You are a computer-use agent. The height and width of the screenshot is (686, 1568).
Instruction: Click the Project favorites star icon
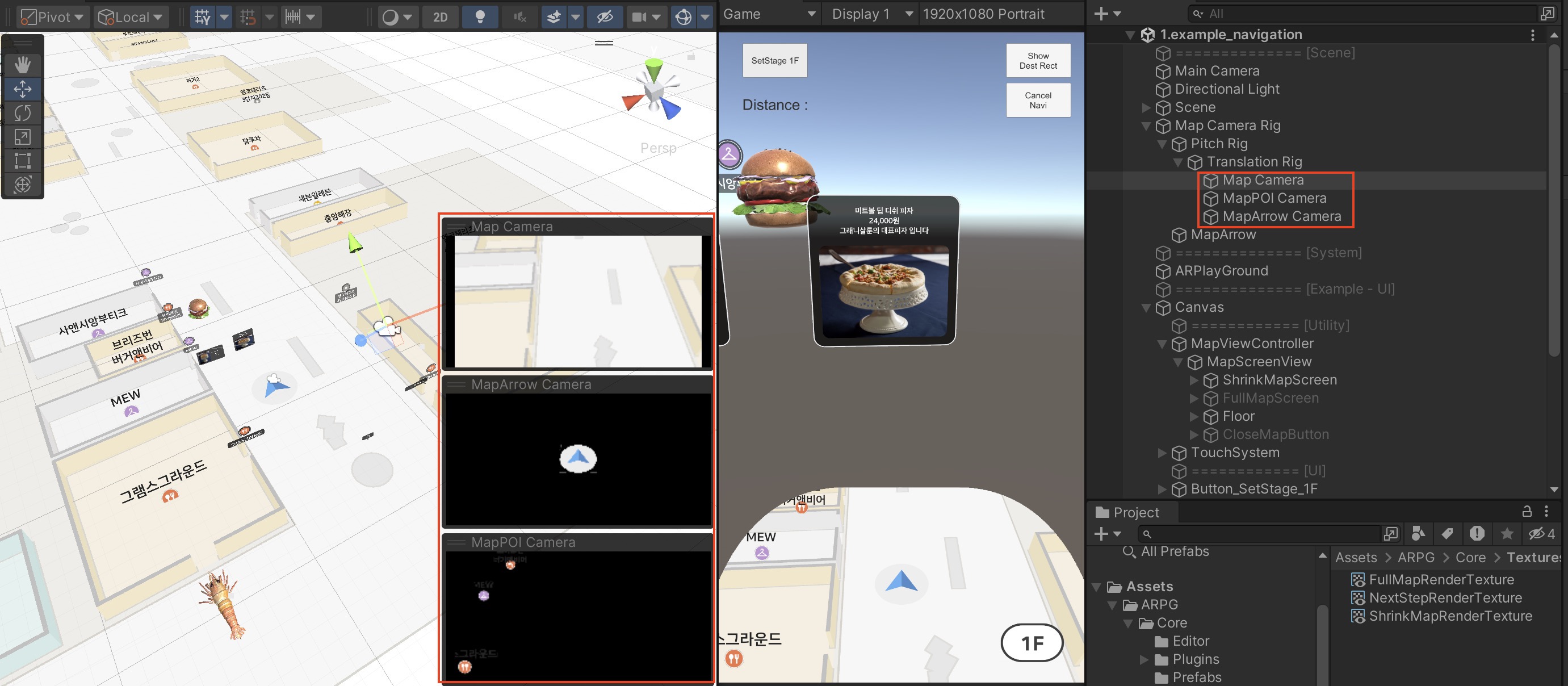[x=1507, y=534]
